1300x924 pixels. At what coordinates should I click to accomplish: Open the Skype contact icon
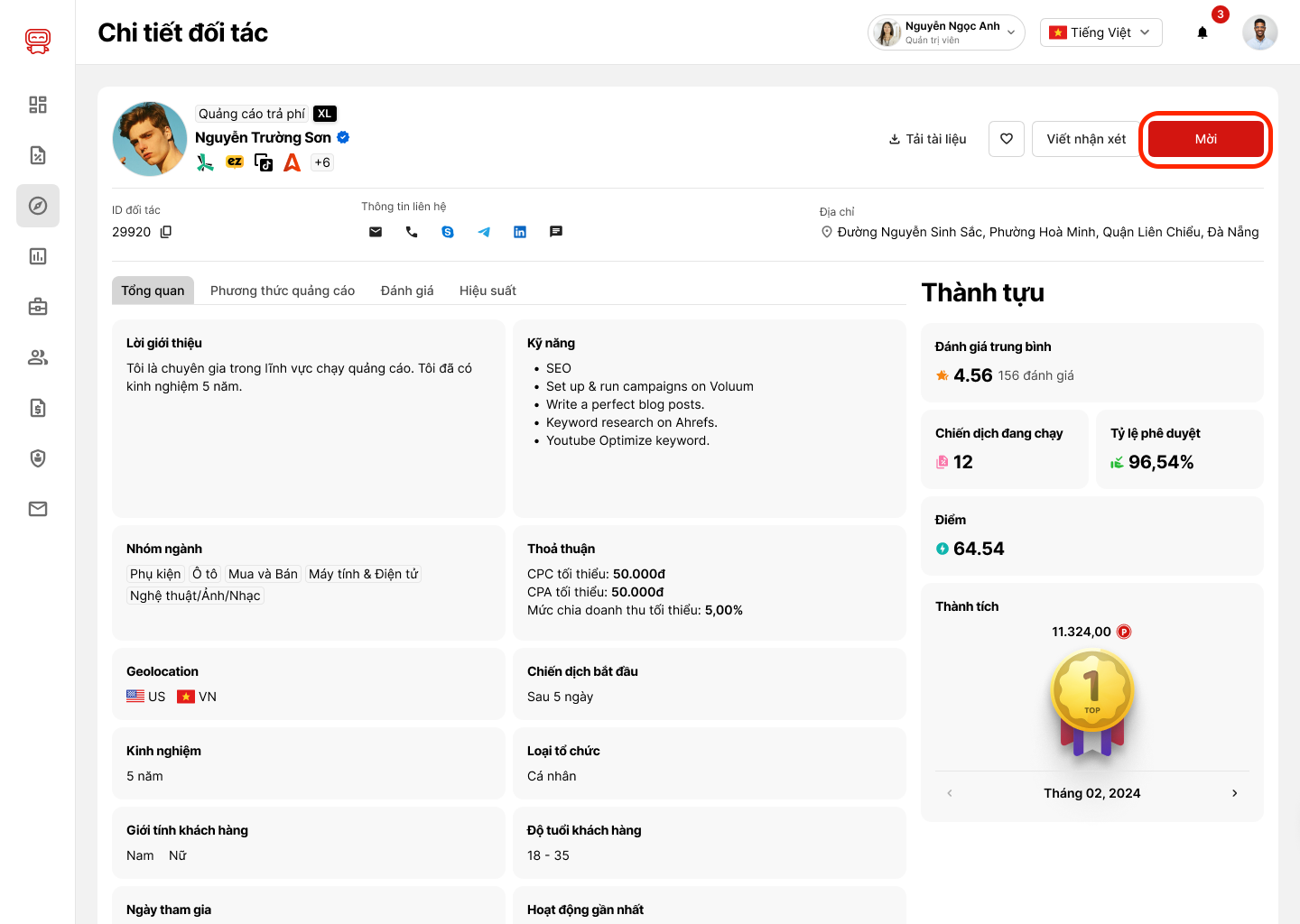(448, 232)
